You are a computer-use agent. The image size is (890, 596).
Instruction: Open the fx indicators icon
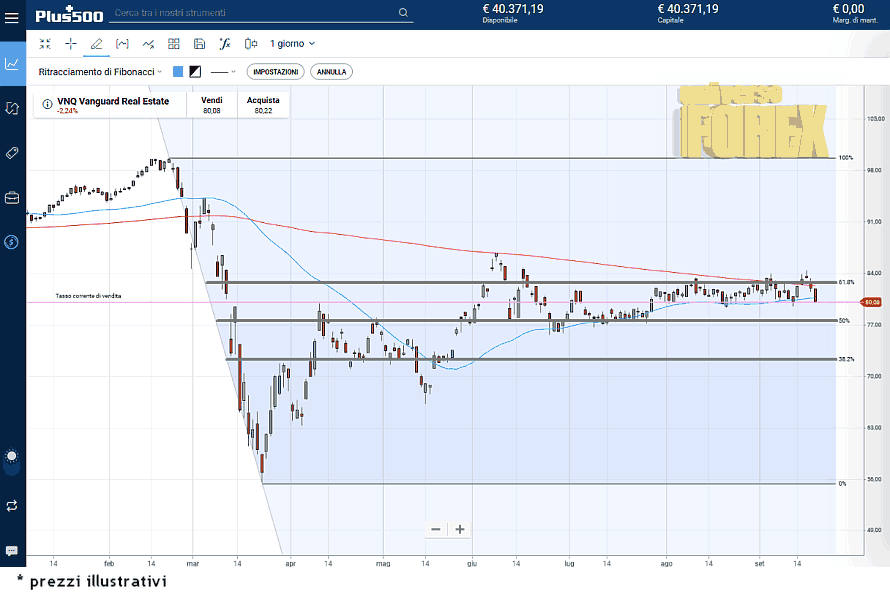pyautogui.click(x=226, y=44)
